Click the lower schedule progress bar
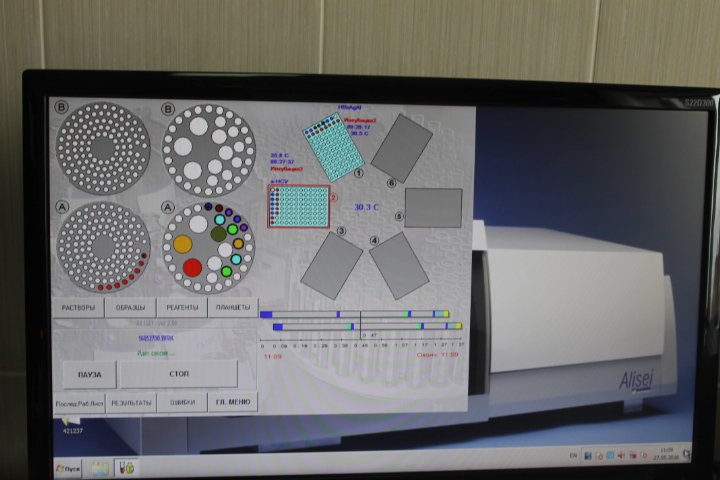This screenshot has width=720, height=480. [x=367, y=326]
